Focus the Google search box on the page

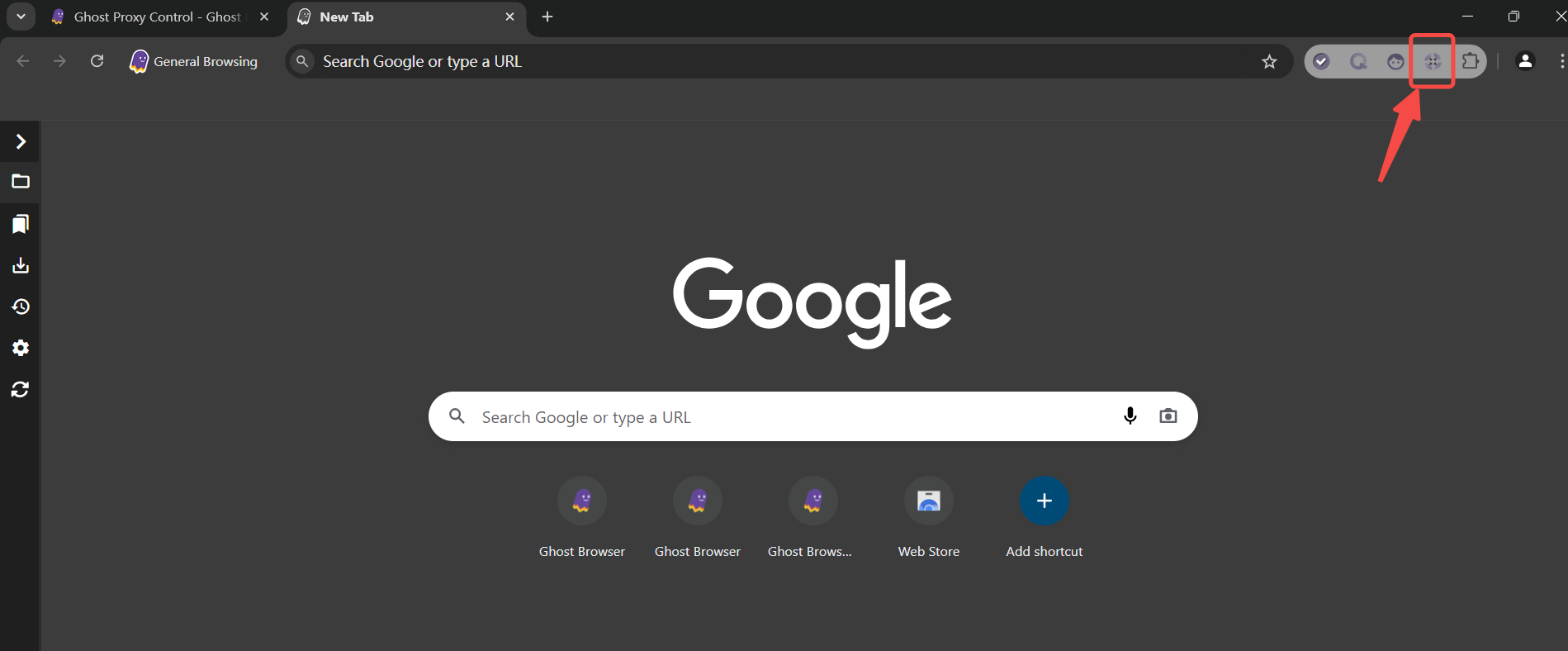click(813, 416)
